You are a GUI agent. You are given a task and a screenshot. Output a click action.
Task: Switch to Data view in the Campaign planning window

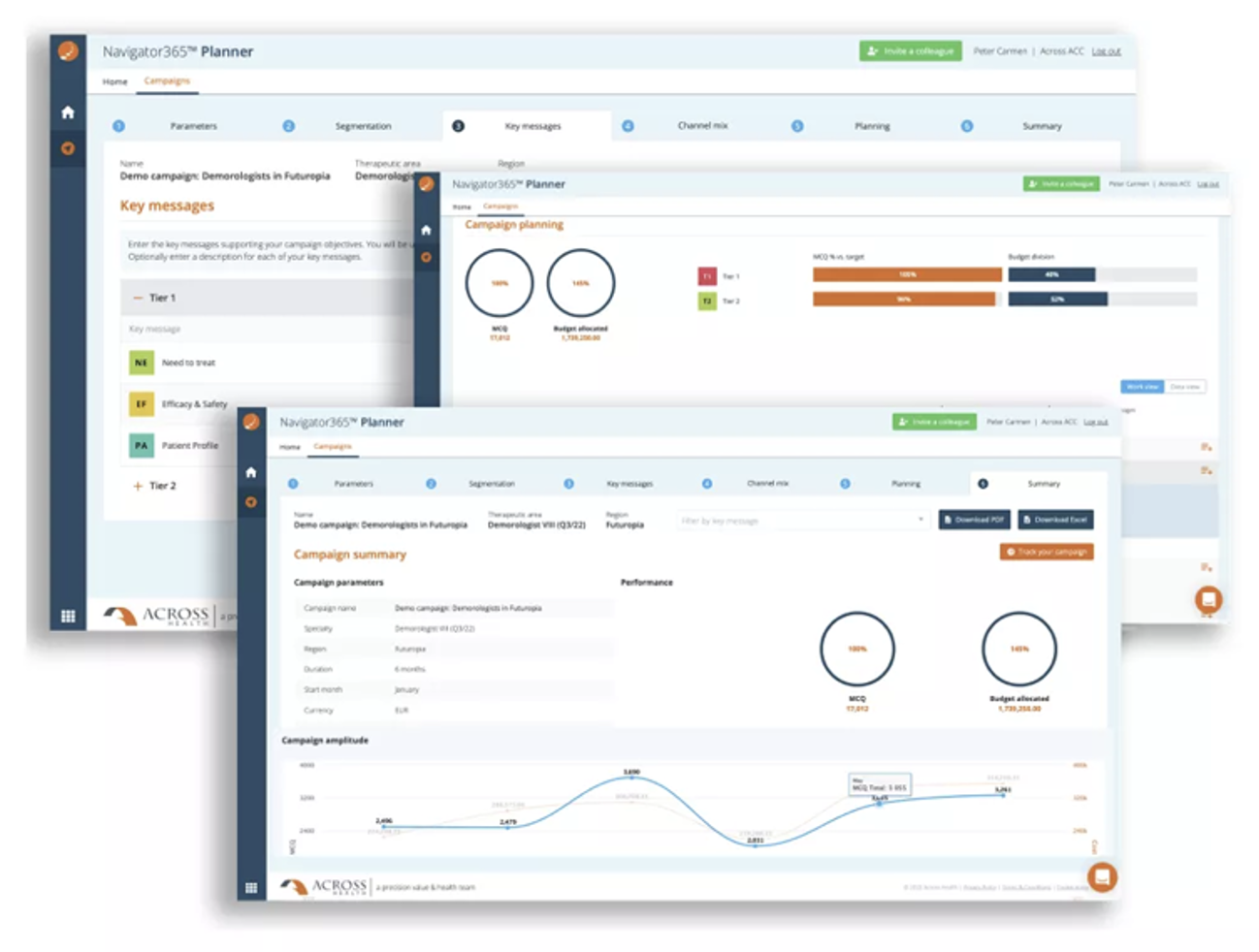pos(1185,387)
